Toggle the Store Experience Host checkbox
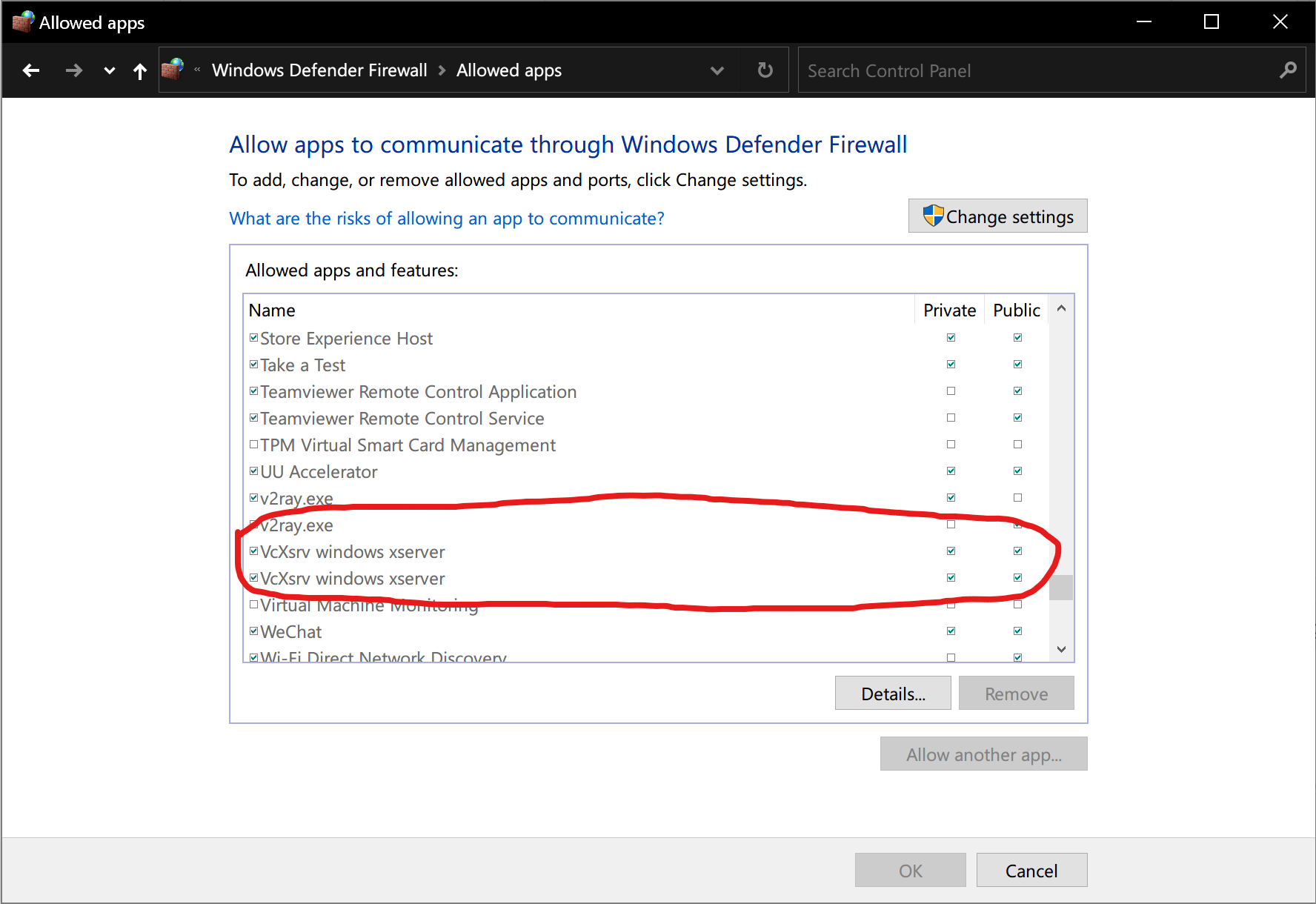The image size is (1316, 904). click(x=254, y=338)
